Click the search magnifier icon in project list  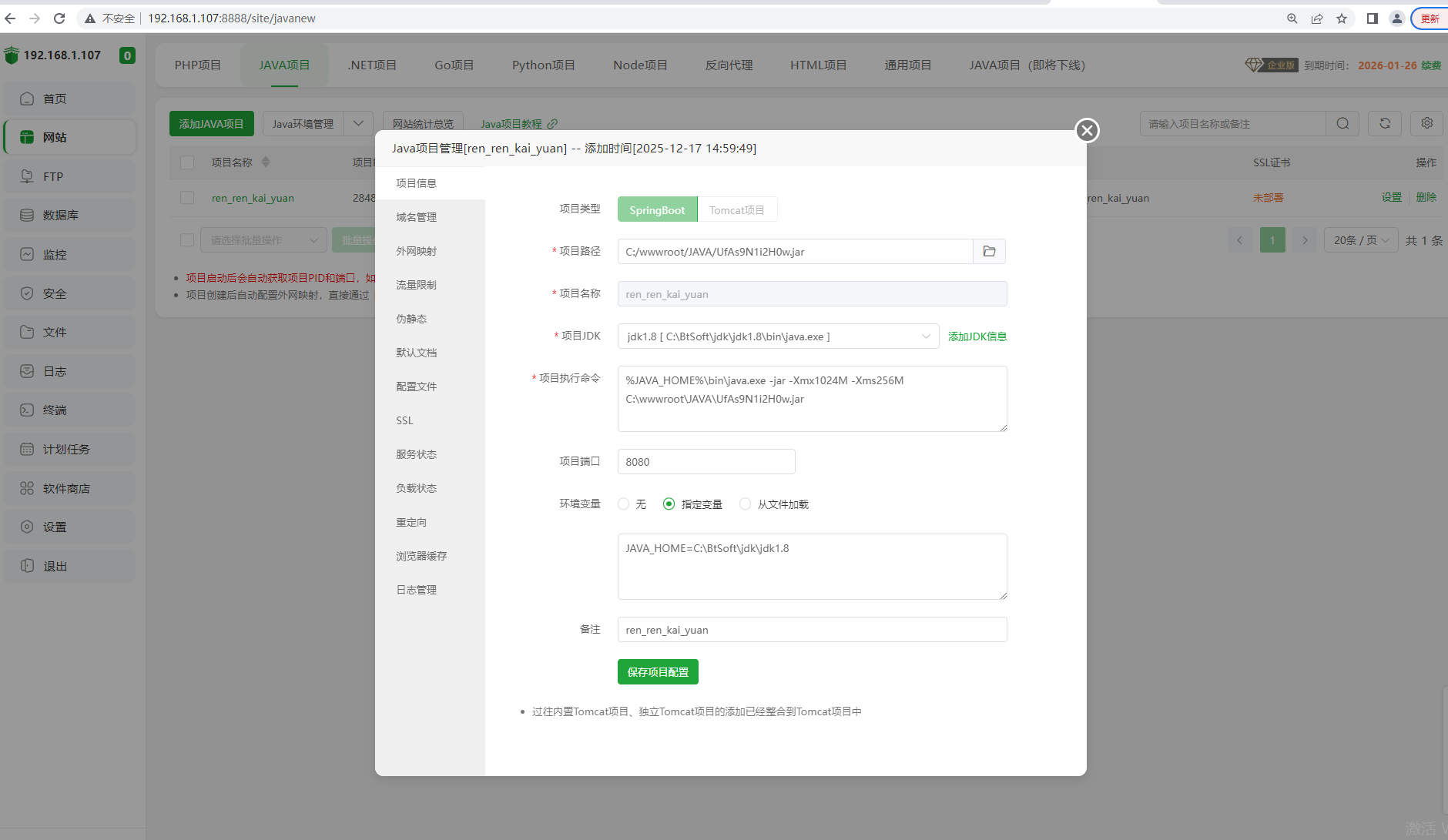click(1342, 124)
